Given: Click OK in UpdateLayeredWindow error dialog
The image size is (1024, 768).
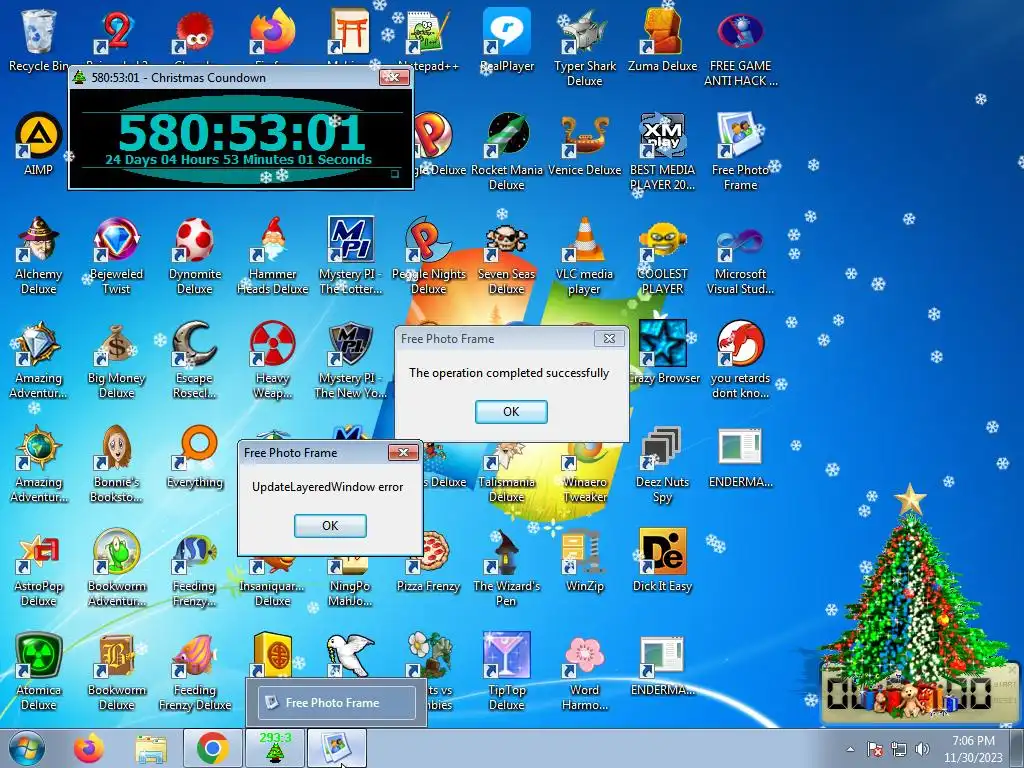Looking at the screenshot, I should (x=330, y=525).
